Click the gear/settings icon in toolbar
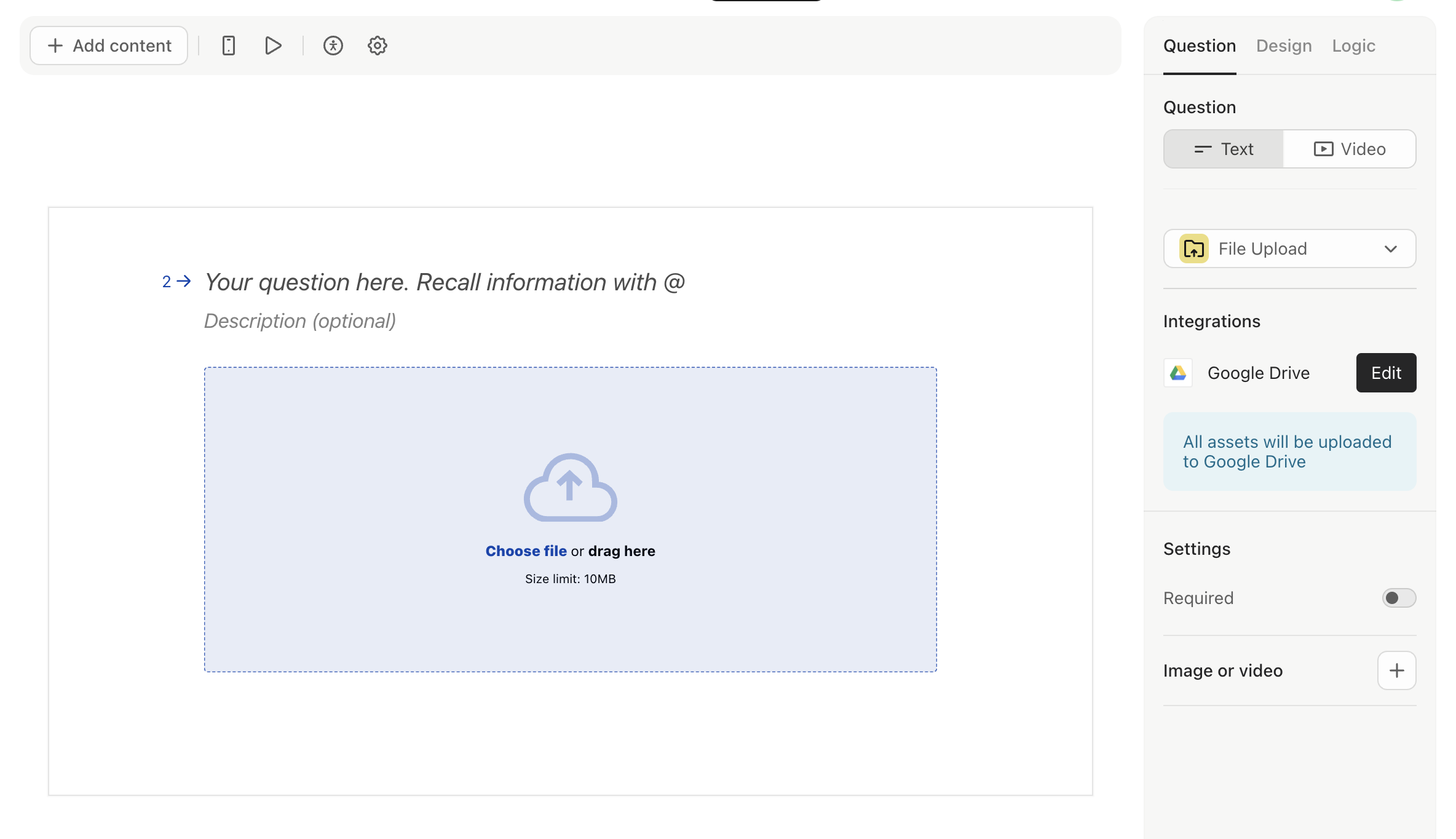1456x839 pixels. click(377, 45)
